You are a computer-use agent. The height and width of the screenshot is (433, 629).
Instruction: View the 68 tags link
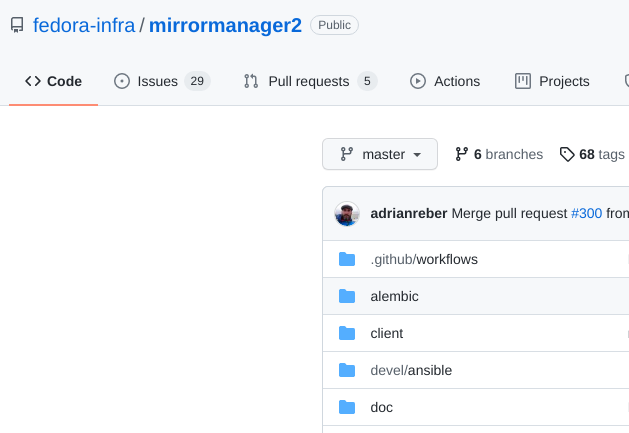592,154
